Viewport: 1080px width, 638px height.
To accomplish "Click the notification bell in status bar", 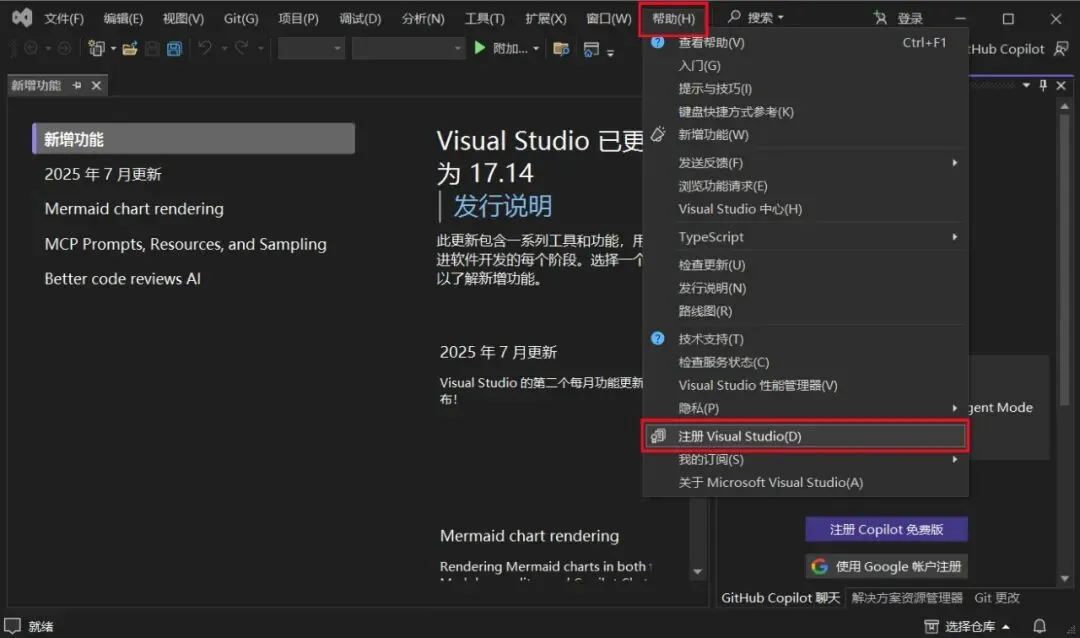I will (x=1039, y=626).
